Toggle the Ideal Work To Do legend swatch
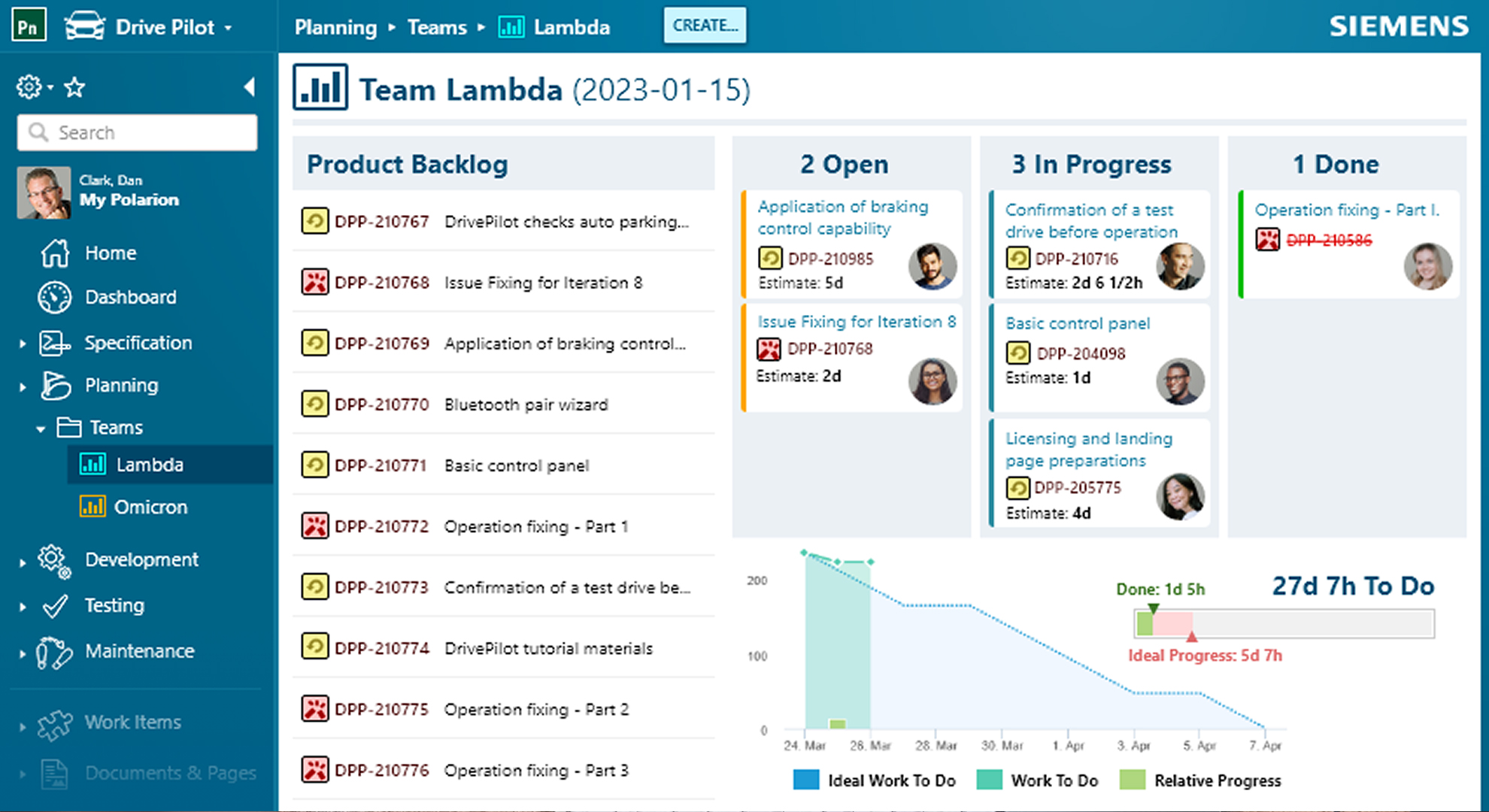Image resolution: width=1489 pixels, height=812 pixels. click(806, 780)
